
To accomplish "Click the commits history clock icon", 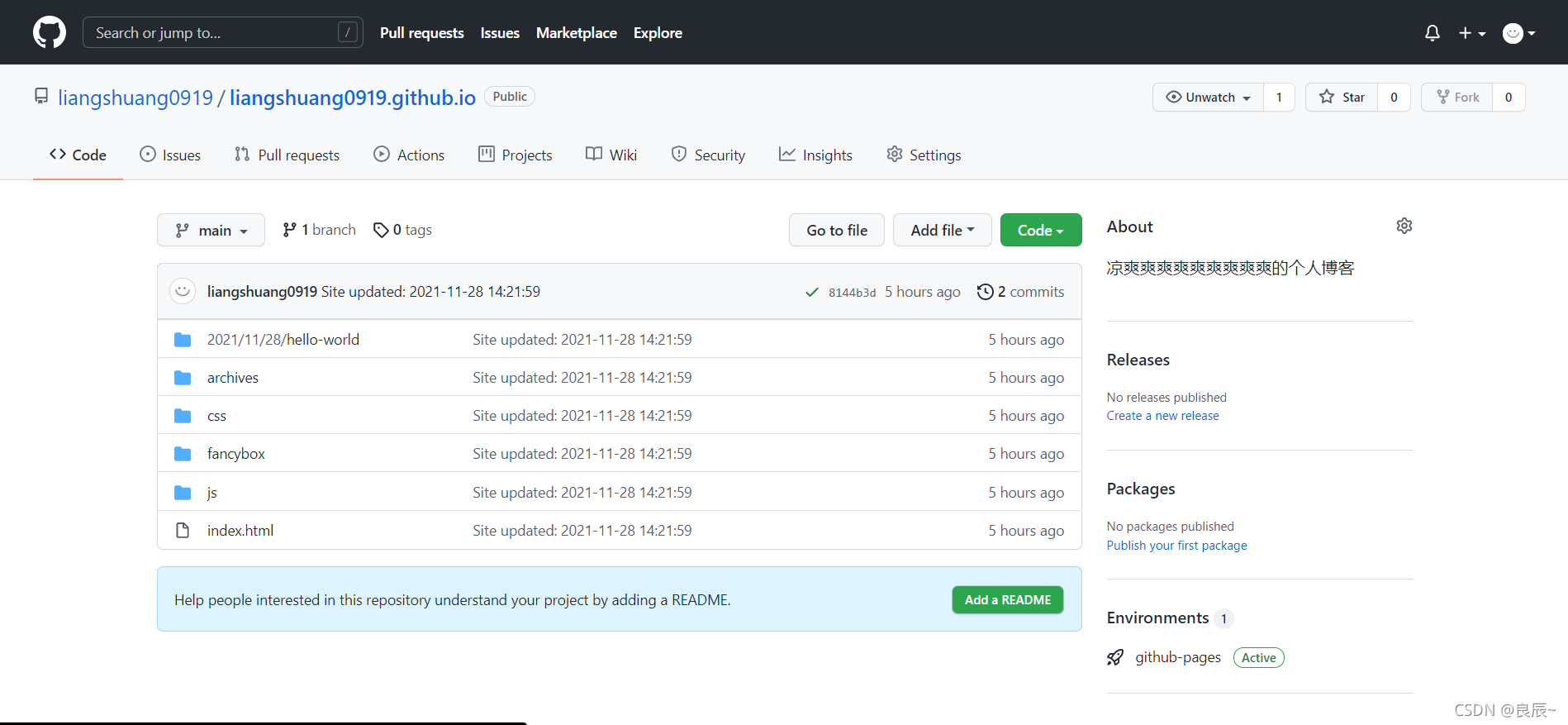I will coord(985,292).
